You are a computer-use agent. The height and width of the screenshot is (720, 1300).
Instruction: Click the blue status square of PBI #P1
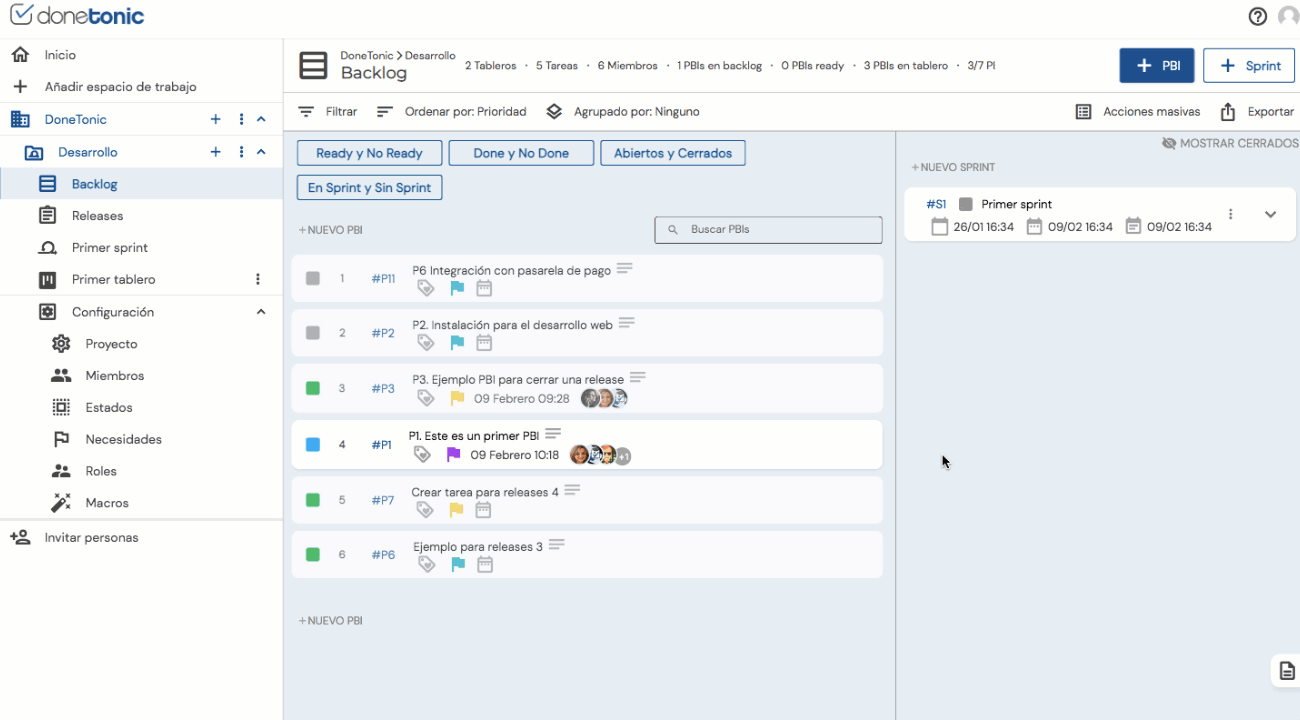pyautogui.click(x=313, y=445)
